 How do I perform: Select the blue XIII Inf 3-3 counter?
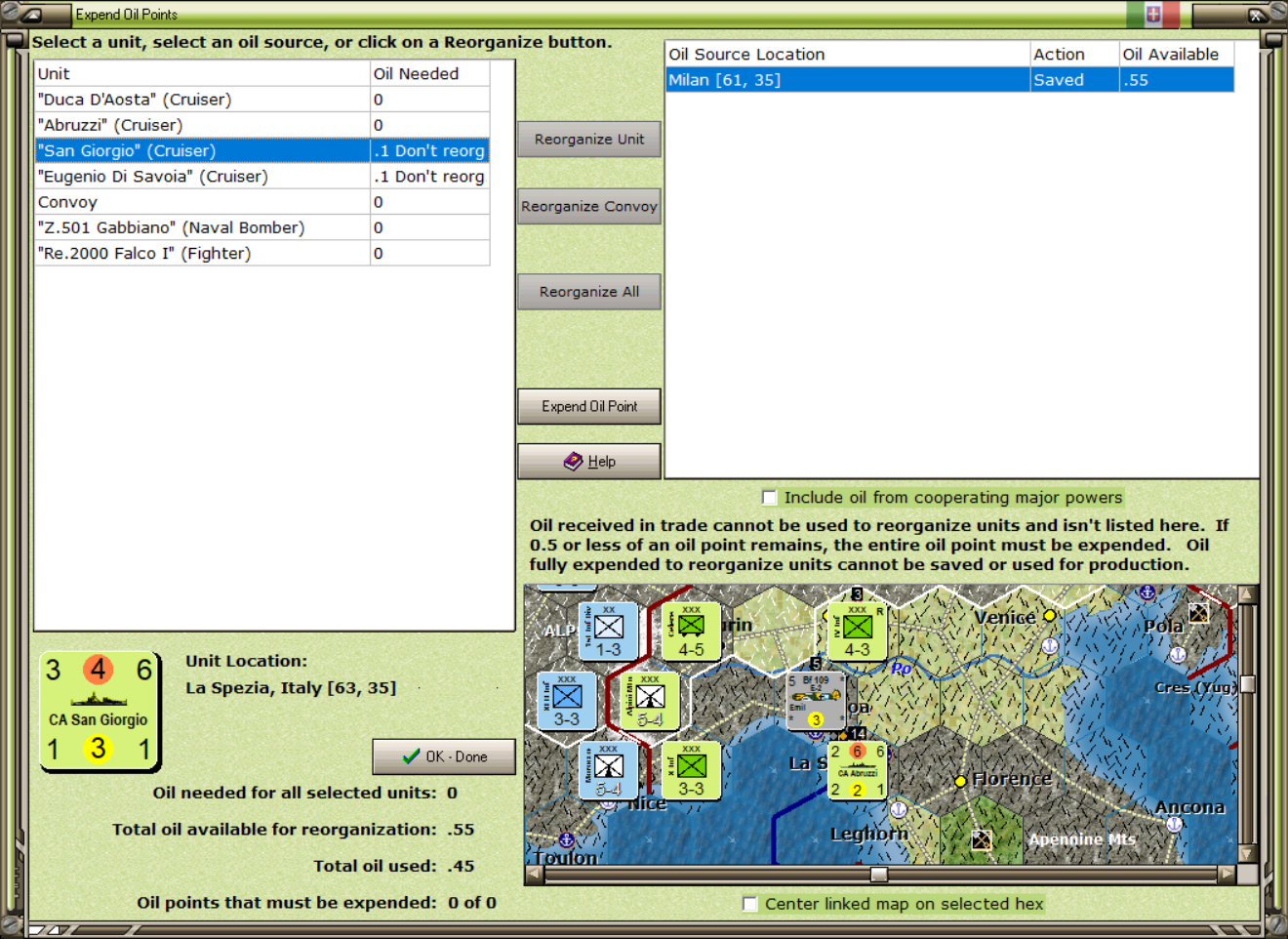(x=567, y=700)
